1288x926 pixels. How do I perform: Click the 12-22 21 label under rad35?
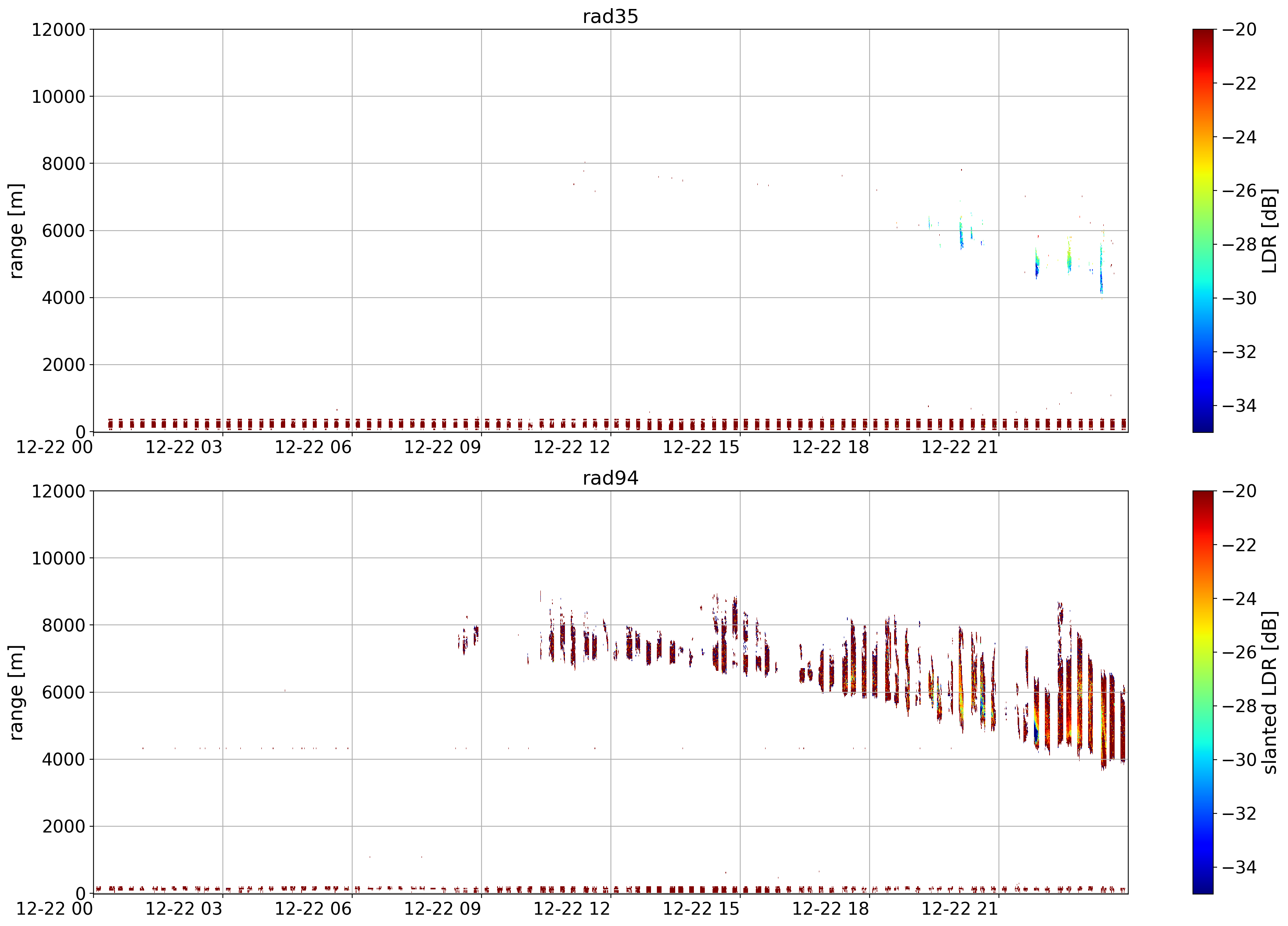960,447
